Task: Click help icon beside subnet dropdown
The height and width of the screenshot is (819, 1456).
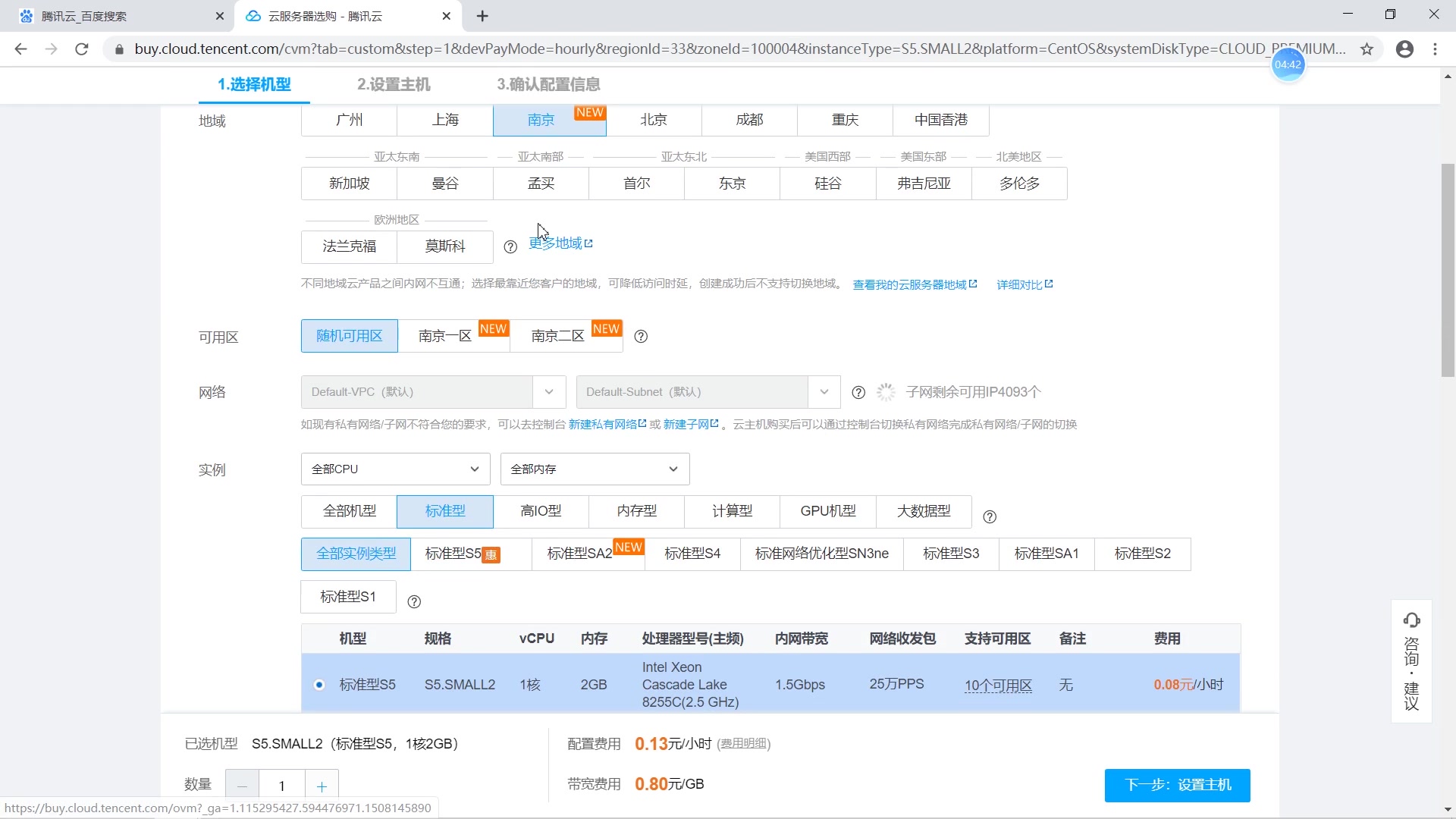Action: [x=858, y=392]
